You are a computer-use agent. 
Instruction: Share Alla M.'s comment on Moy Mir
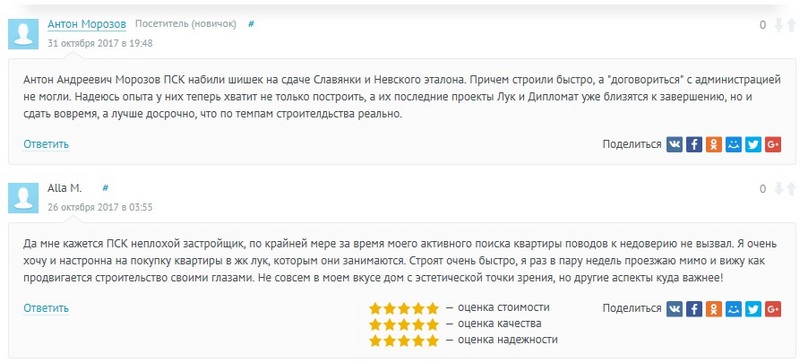(x=734, y=308)
